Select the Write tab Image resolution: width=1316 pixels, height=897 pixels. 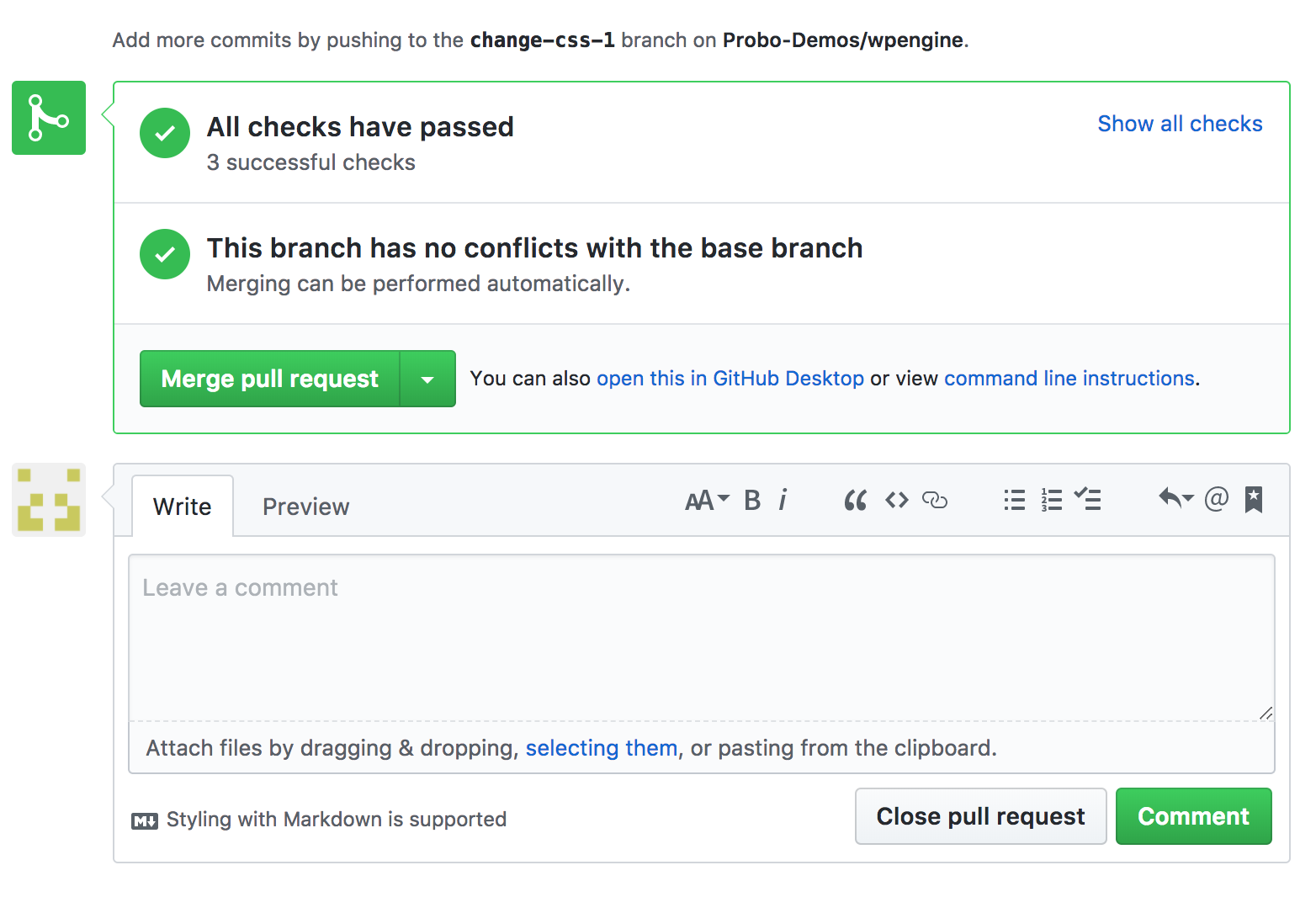(183, 507)
